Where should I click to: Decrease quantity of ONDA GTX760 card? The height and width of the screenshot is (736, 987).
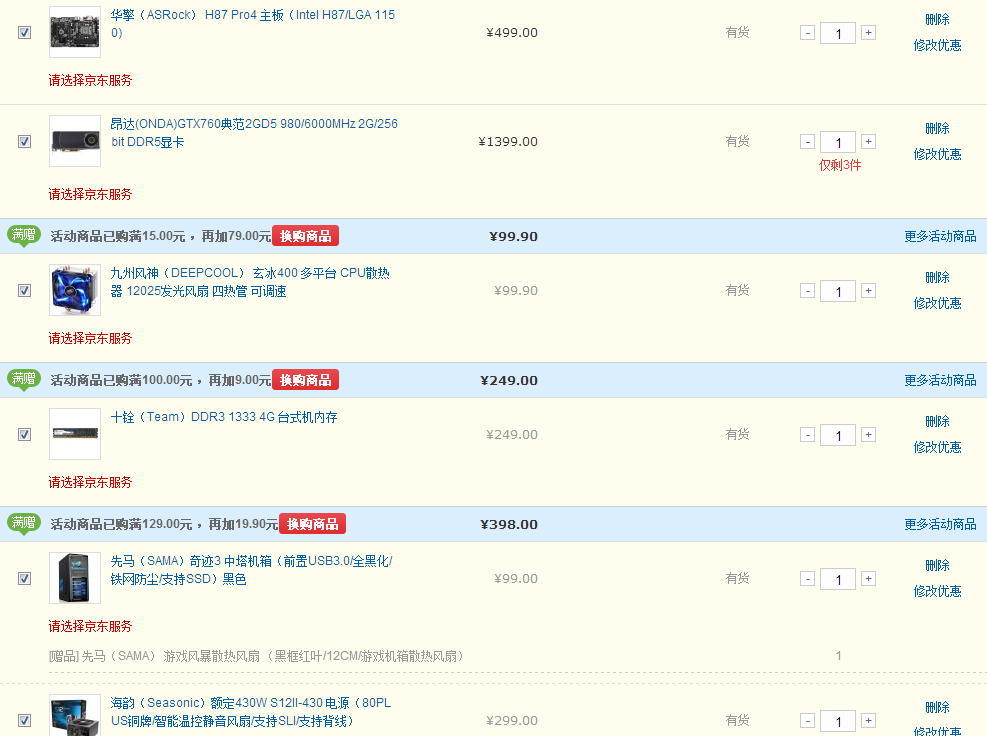click(x=808, y=142)
